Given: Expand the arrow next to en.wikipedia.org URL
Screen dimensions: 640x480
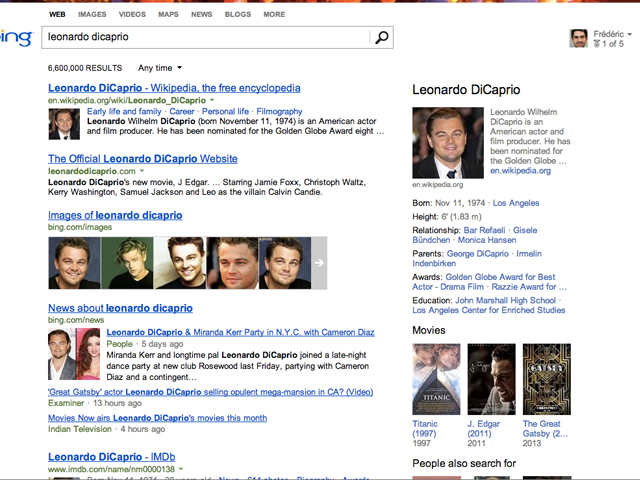Looking at the screenshot, I should (x=212, y=100).
